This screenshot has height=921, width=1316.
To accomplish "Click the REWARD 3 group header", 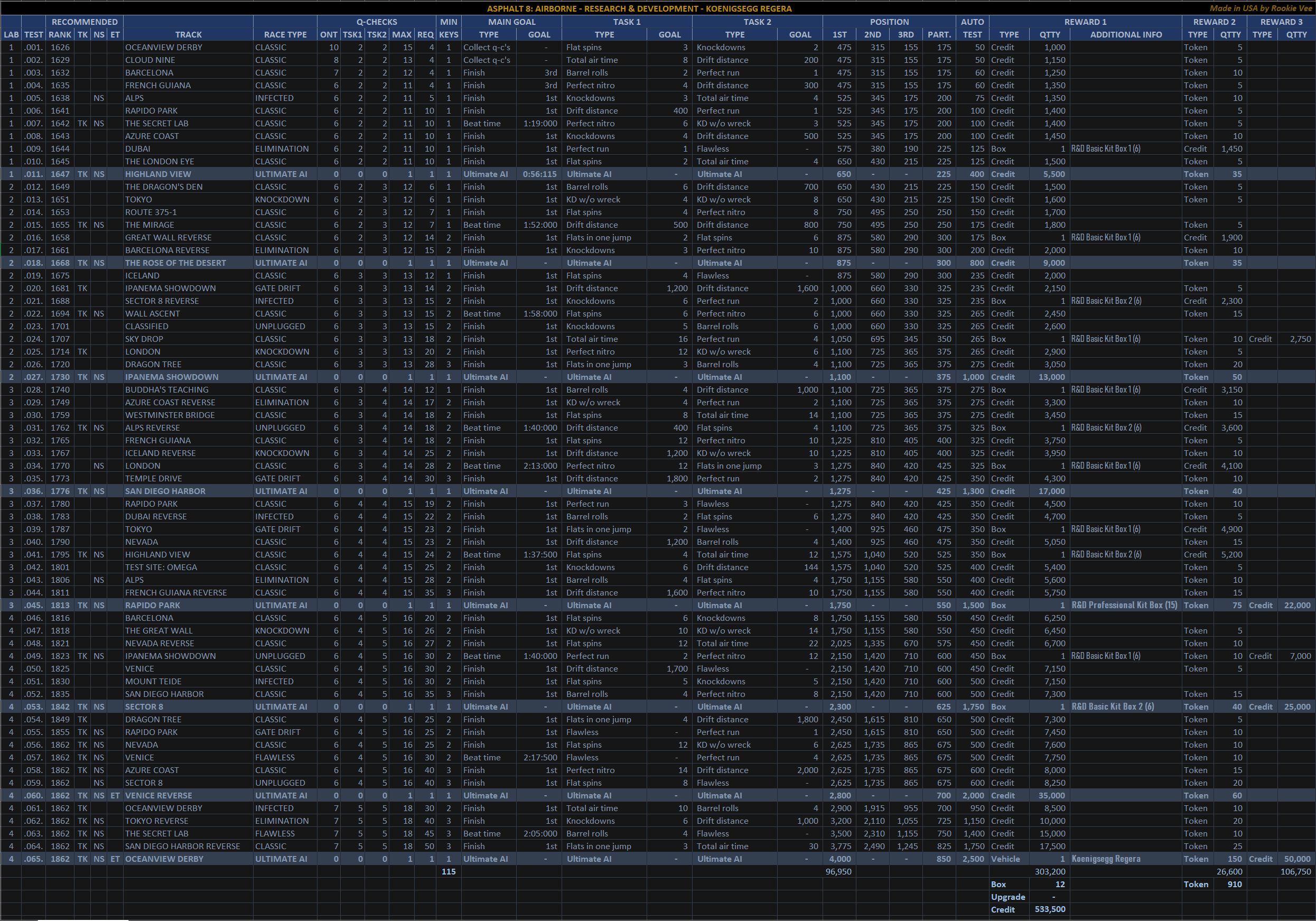I will pos(1281,22).
